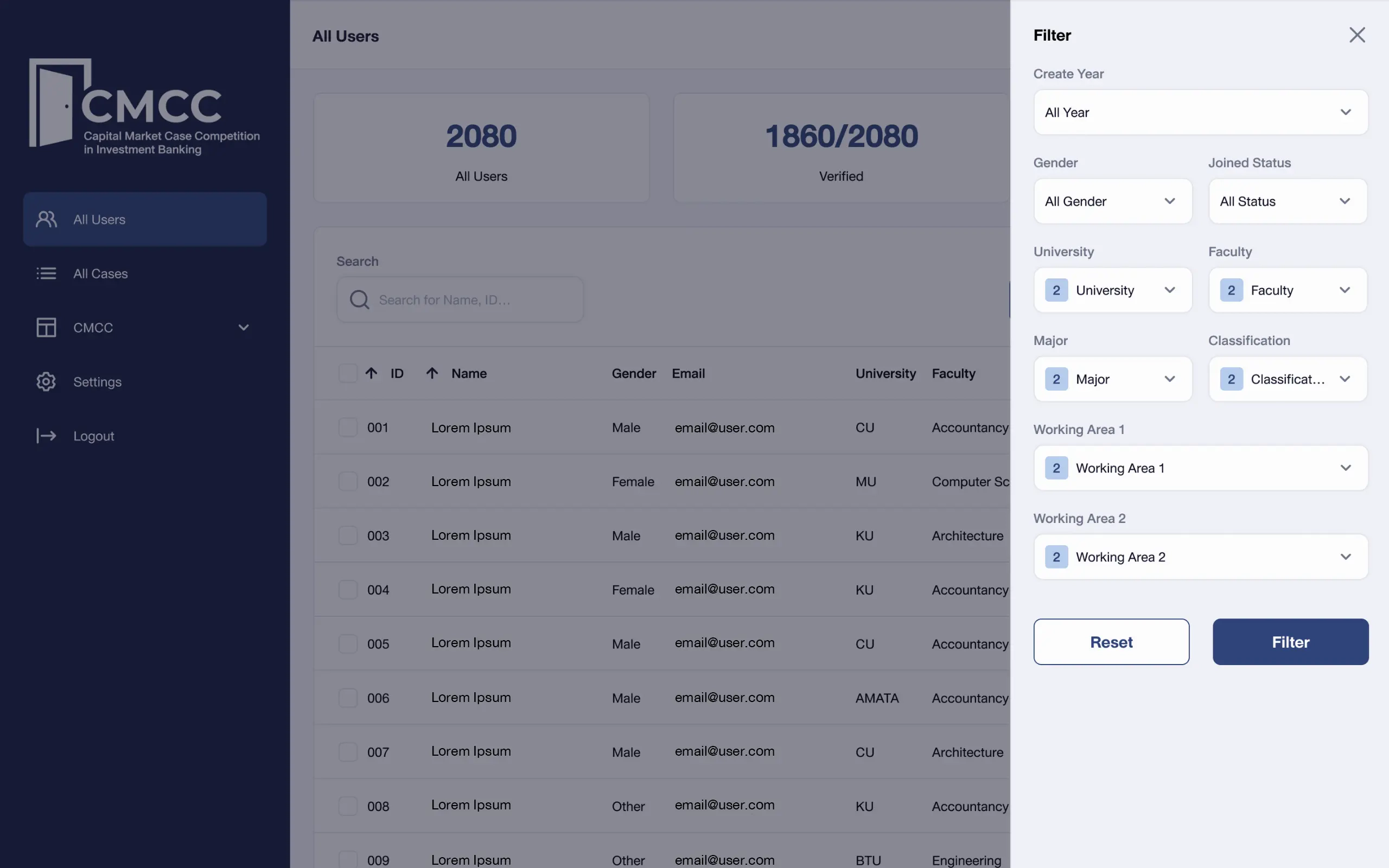
Task: Click the Settings gear icon
Action: pos(46,382)
